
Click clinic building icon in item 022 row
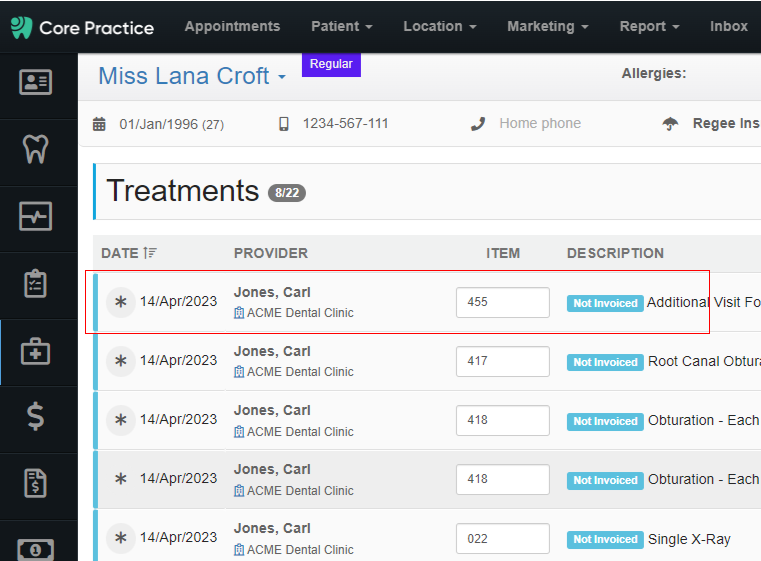point(239,550)
